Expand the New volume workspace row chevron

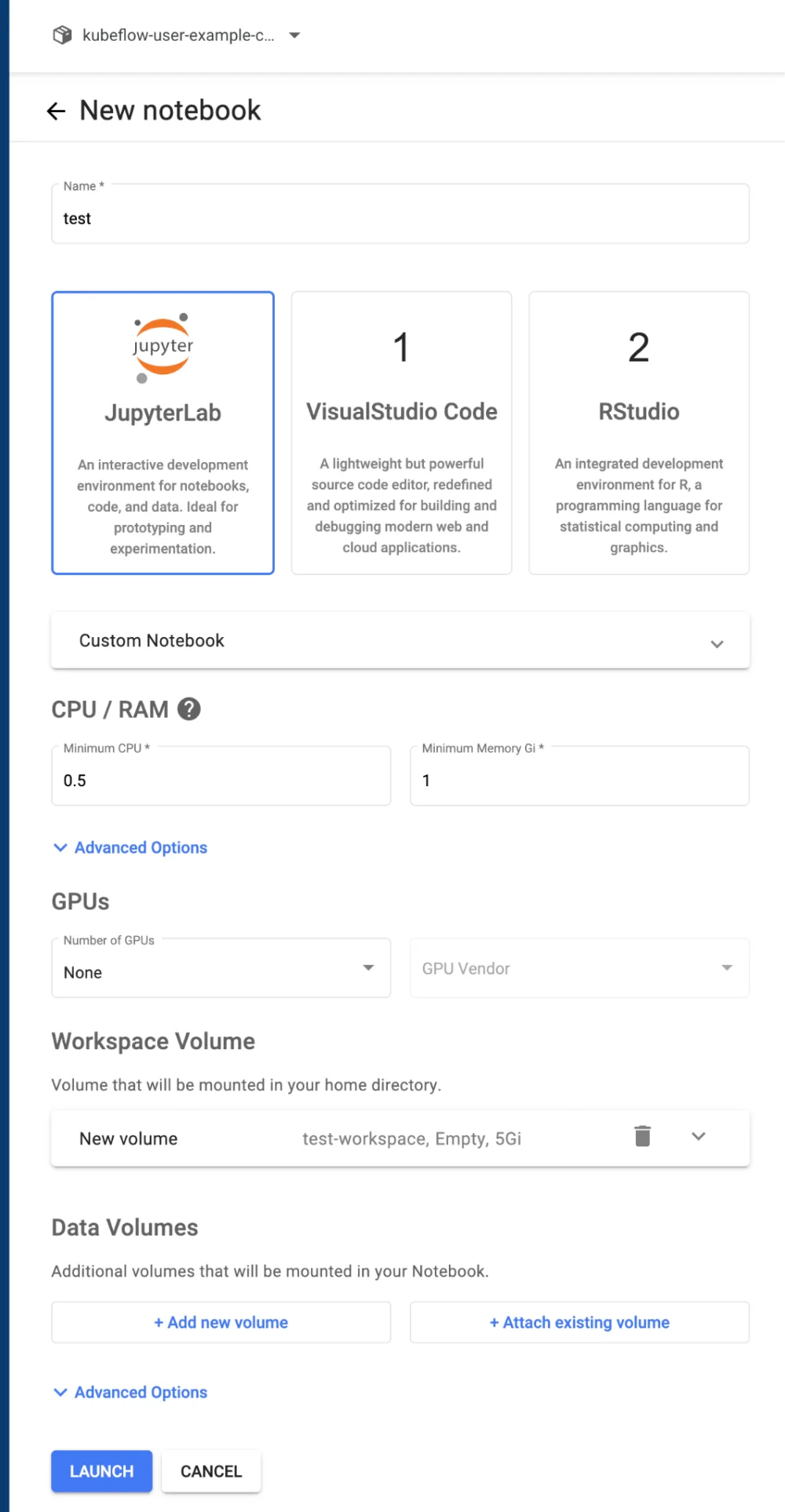698,1136
